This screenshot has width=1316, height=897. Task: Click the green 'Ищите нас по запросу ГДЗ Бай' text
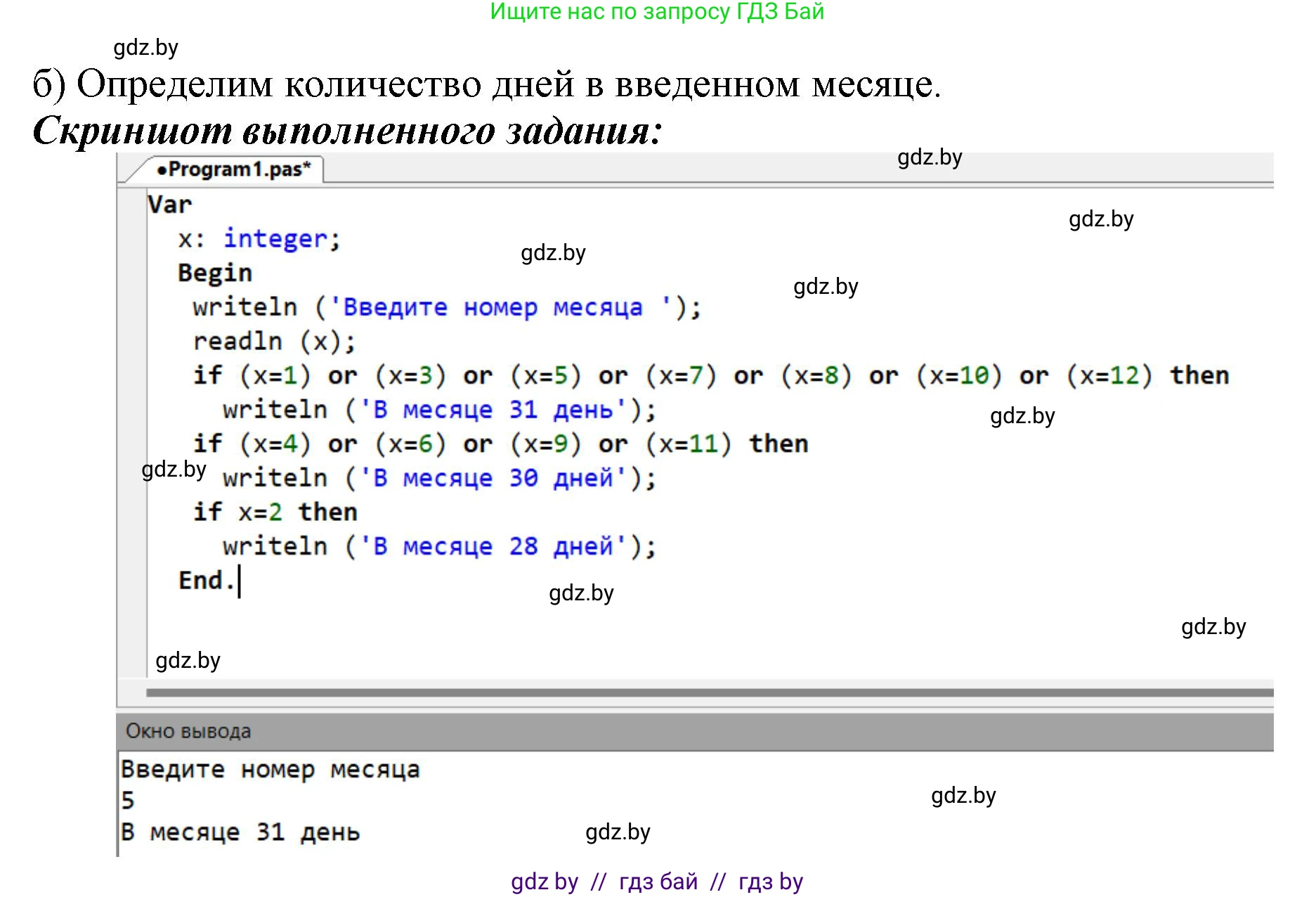click(x=656, y=12)
